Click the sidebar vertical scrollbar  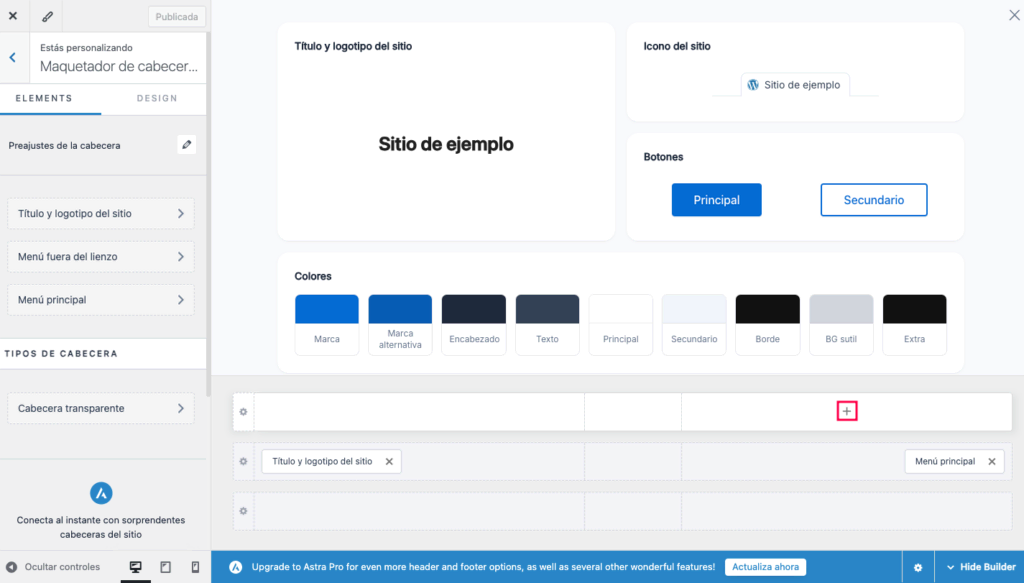(208, 215)
